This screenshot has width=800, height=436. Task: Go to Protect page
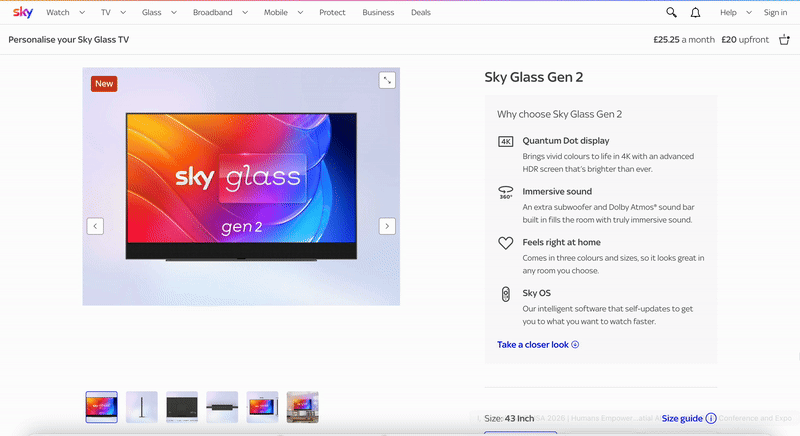332,12
